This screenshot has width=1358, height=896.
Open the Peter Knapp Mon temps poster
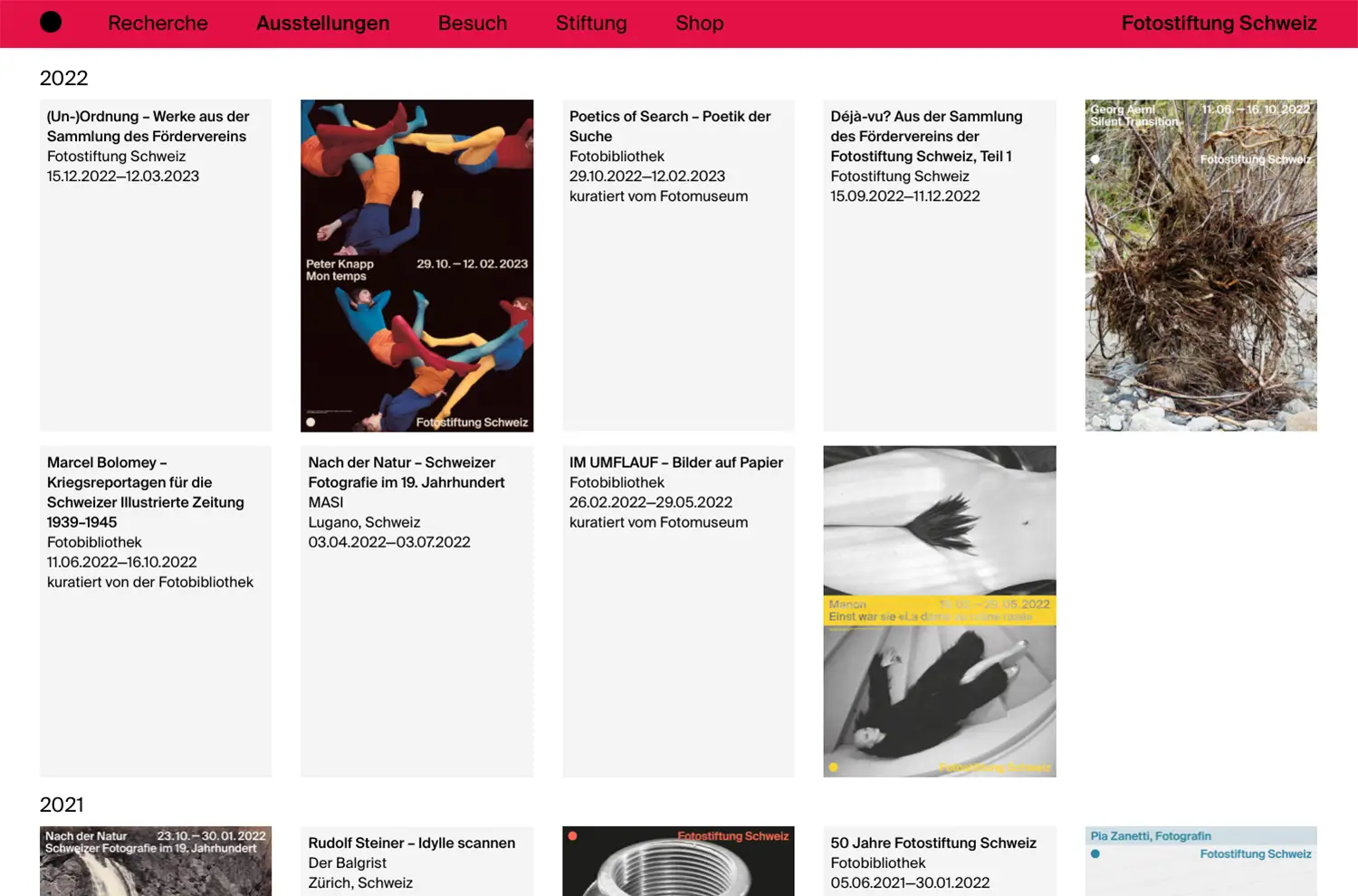[x=416, y=265]
